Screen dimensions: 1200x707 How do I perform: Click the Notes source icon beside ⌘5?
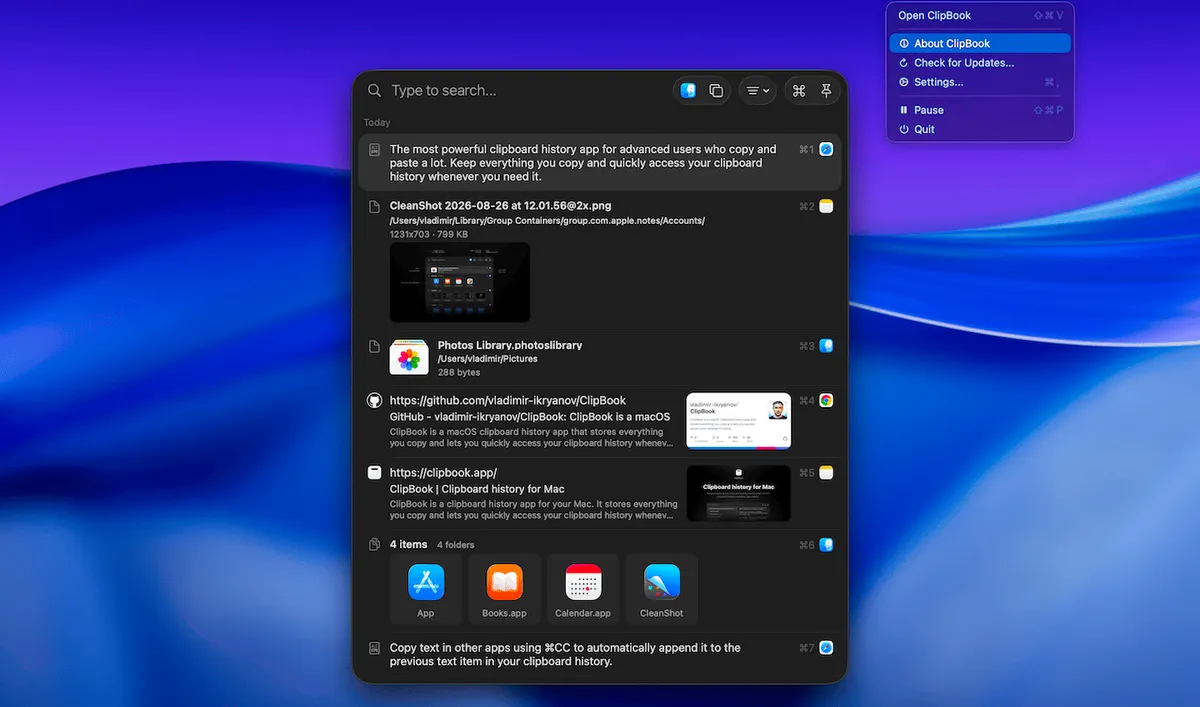(x=826, y=472)
